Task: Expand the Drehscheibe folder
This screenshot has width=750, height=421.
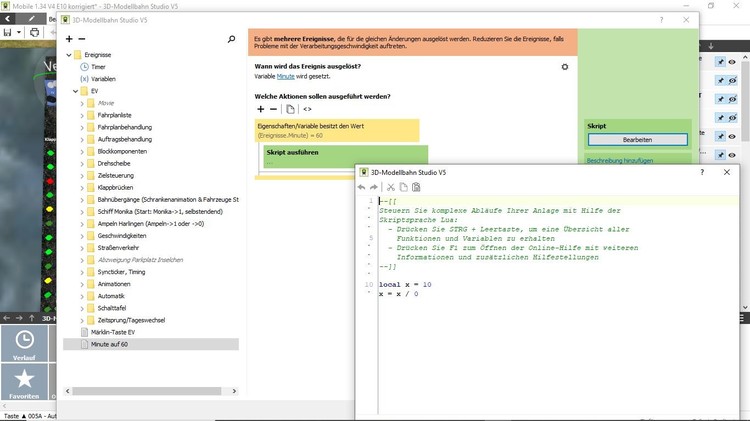Action: point(82,164)
